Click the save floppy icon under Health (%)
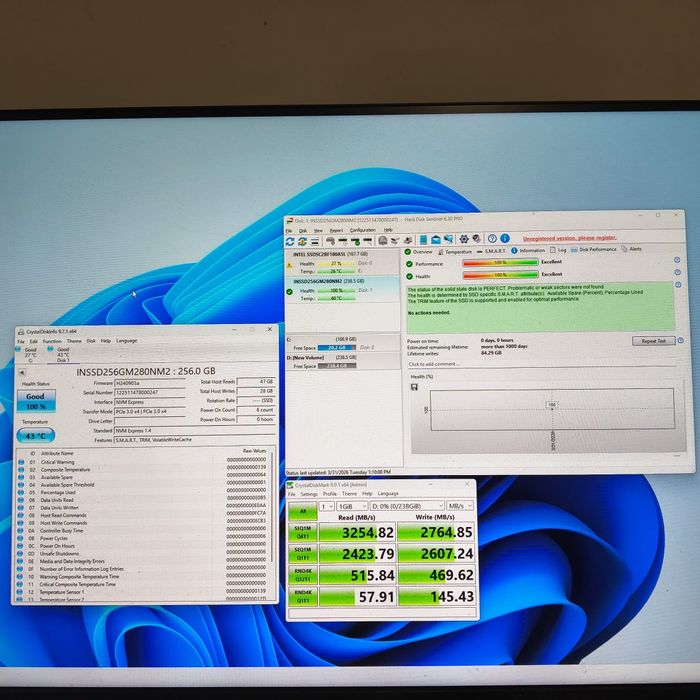This screenshot has height=700, width=700. click(414, 387)
